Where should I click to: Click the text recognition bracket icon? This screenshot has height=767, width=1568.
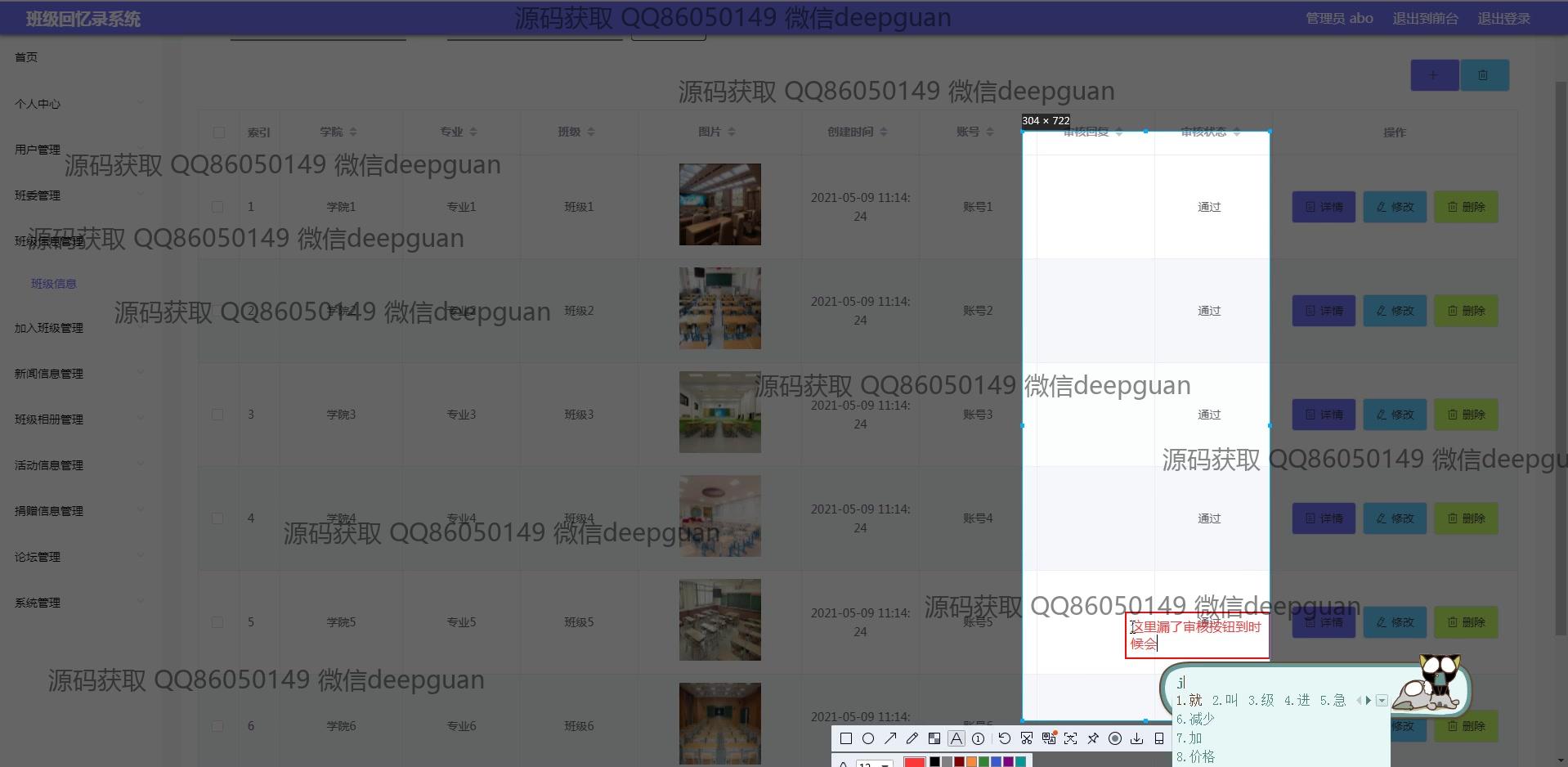click(1071, 739)
